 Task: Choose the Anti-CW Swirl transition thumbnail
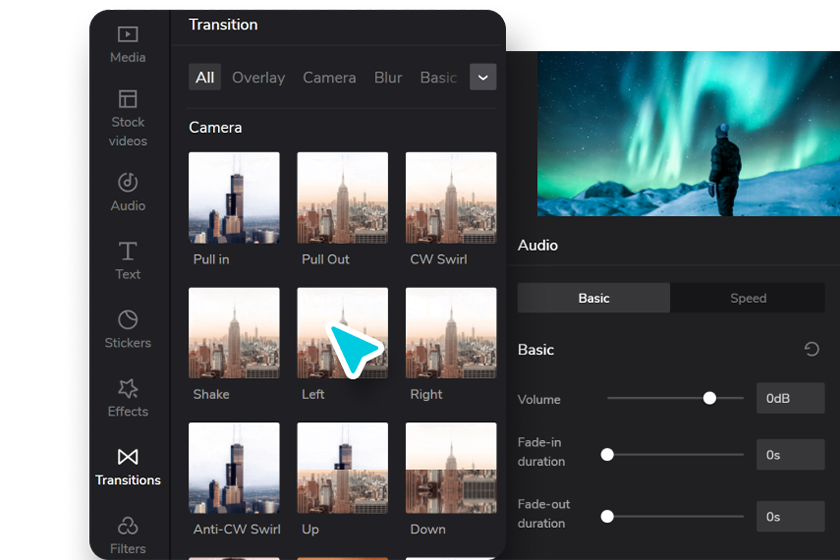click(234, 468)
